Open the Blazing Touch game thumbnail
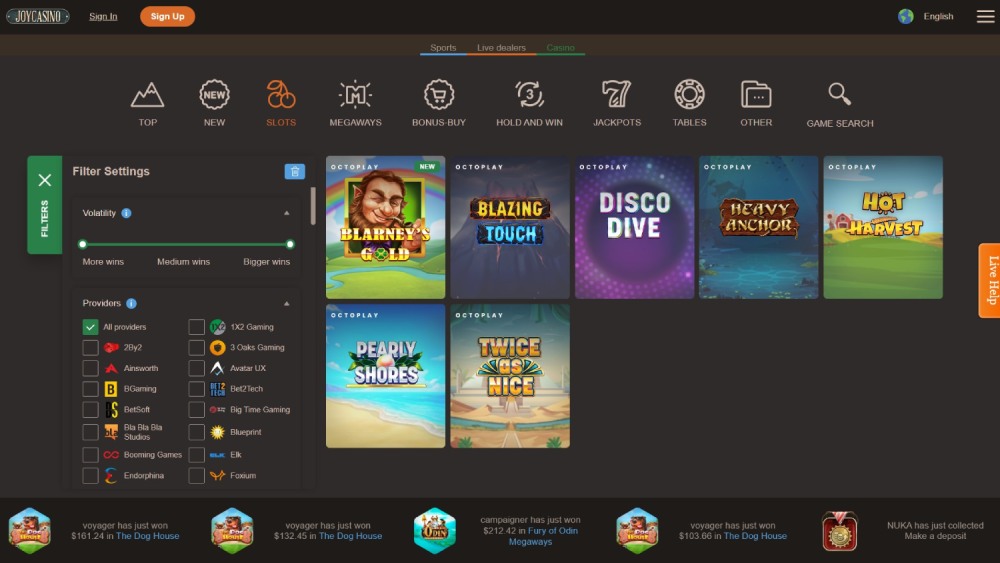The height and width of the screenshot is (563, 1000). (x=510, y=228)
